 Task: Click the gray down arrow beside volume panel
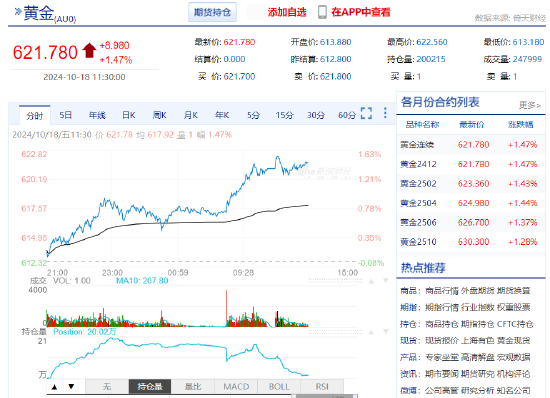[x=386, y=281]
